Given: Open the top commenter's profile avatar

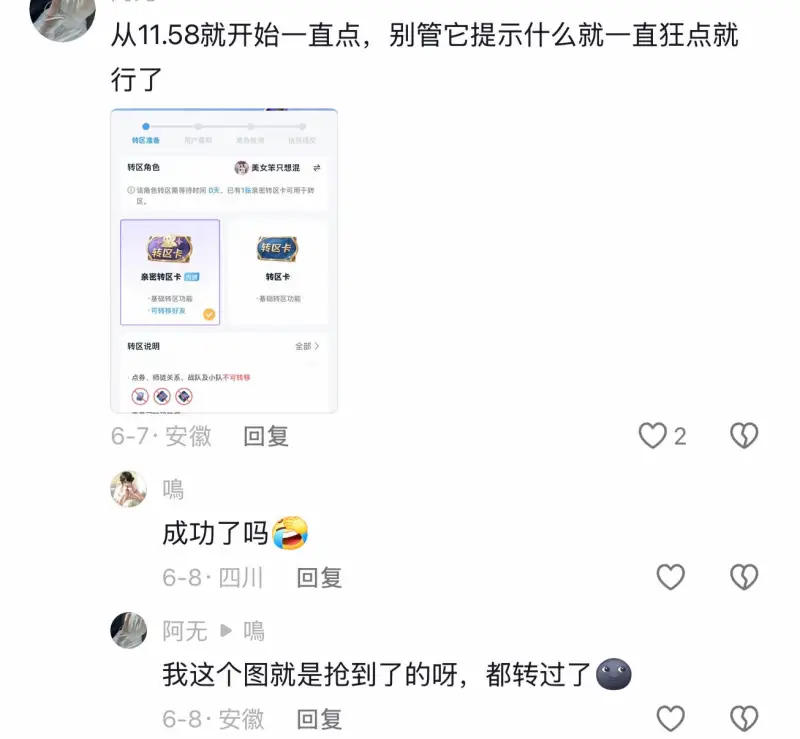Looking at the screenshot, I should click(x=63, y=15).
